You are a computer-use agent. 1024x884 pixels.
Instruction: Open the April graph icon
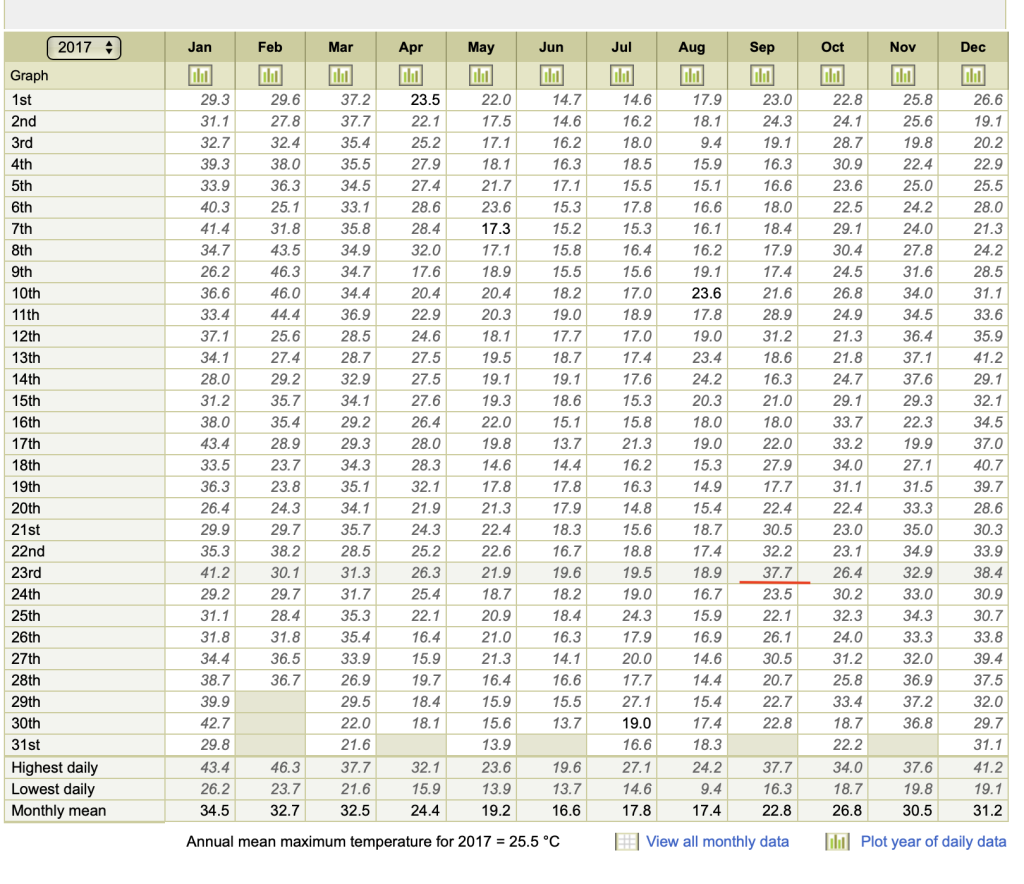(x=410, y=76)
